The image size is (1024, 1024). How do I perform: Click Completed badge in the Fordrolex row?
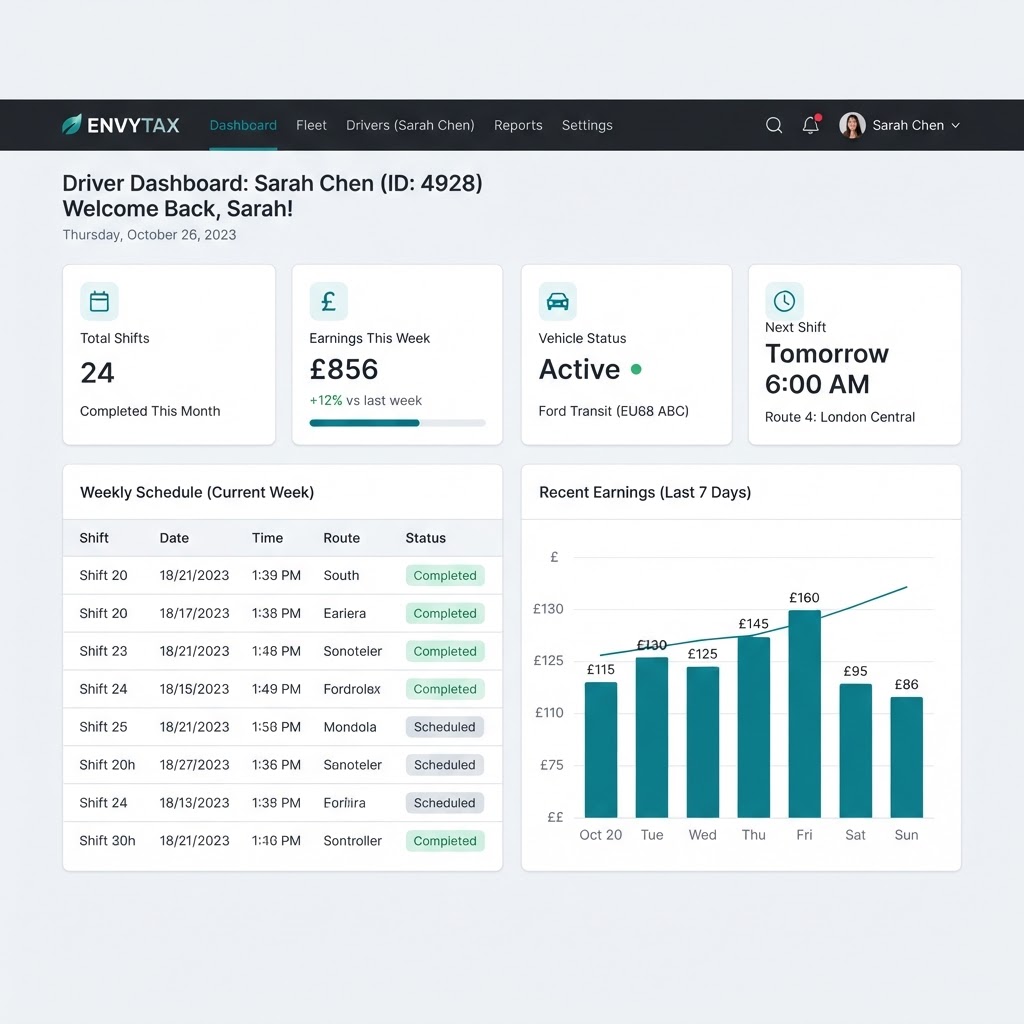point(445,689)
